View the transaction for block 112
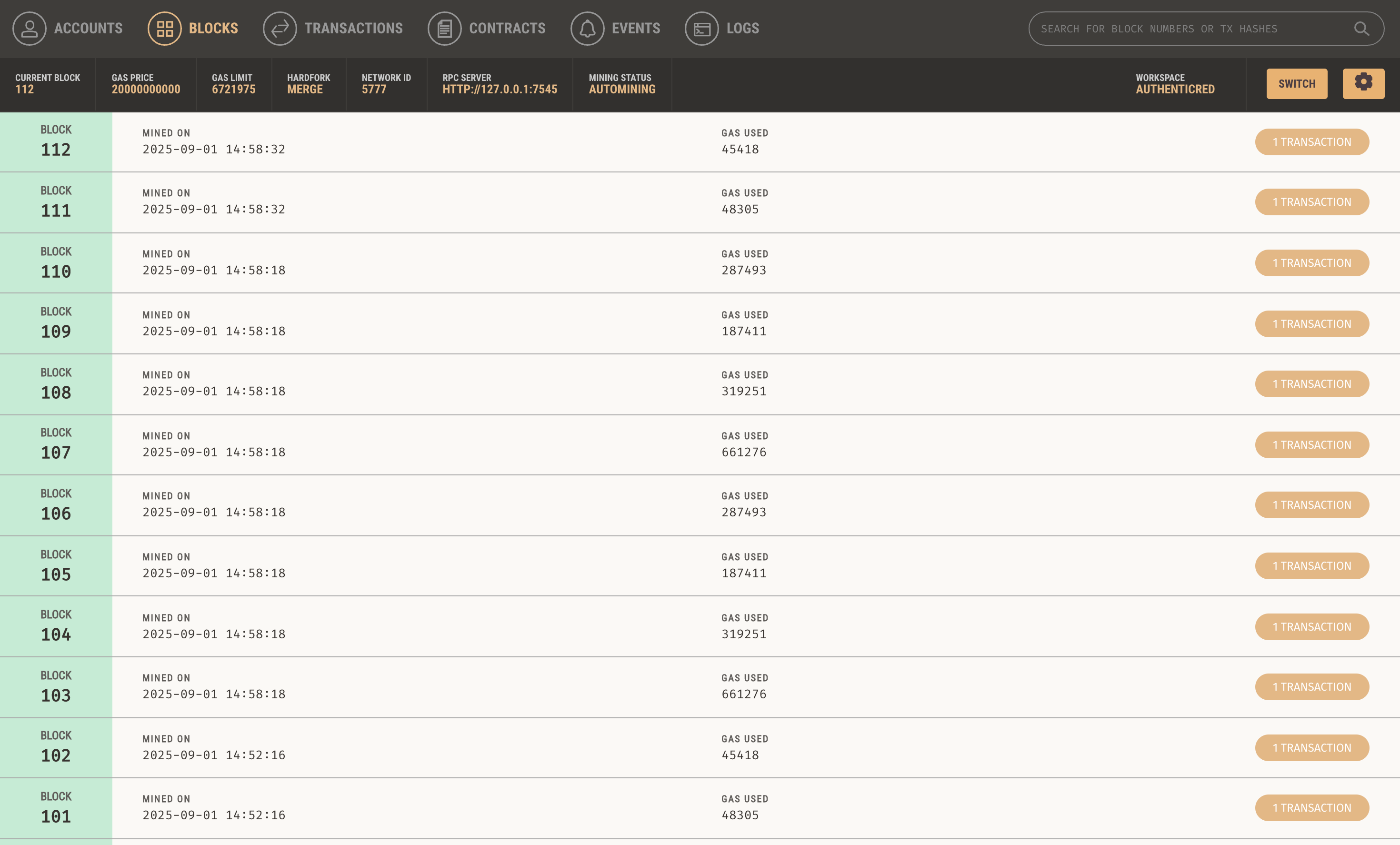The image size is (1400, 845). click(x=1311, y=142)
